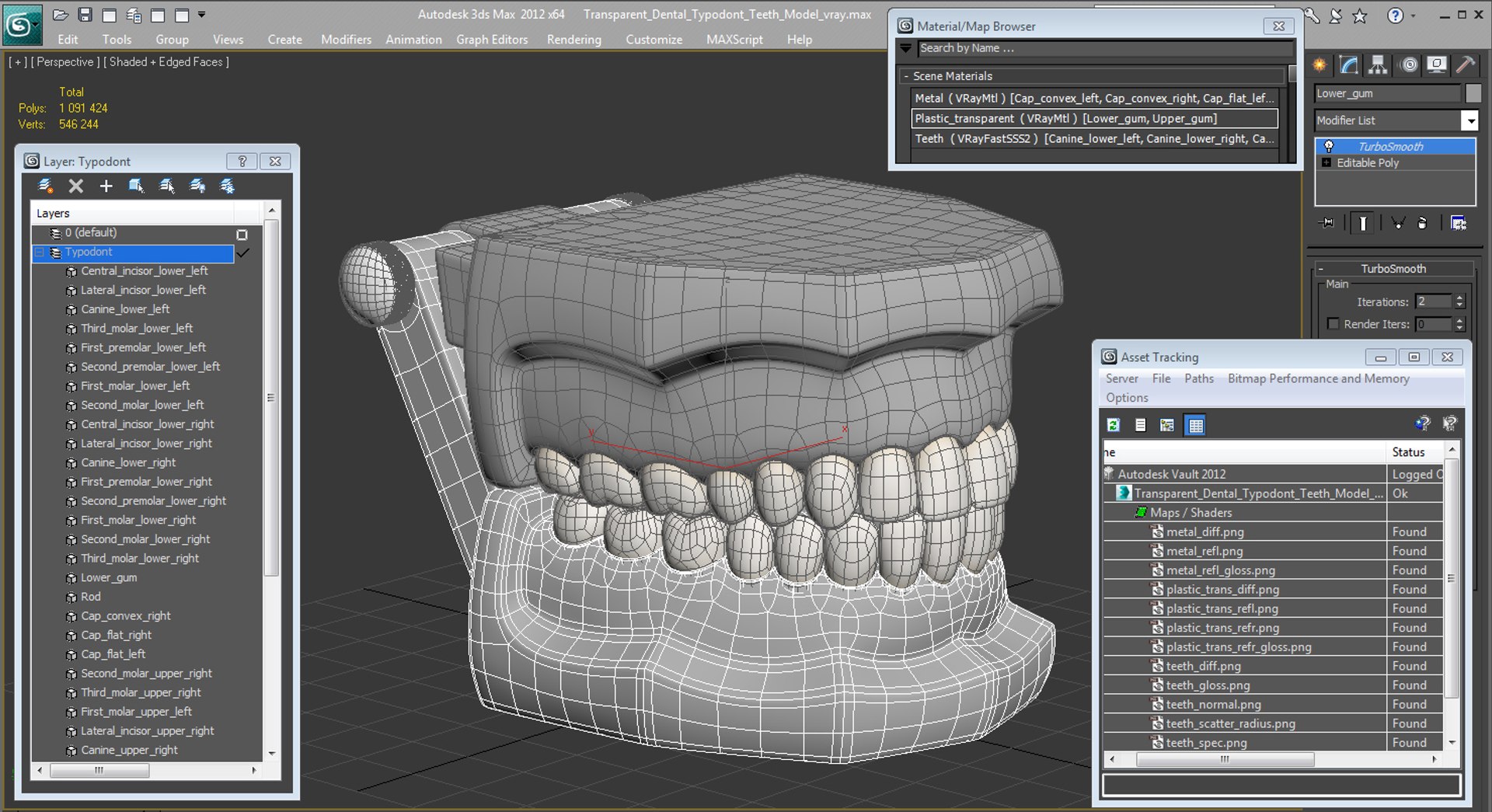Select Plastic_transparent material entry
Image resolution: width=1492 pixels, height=812 pixels.
point(1094,118)
